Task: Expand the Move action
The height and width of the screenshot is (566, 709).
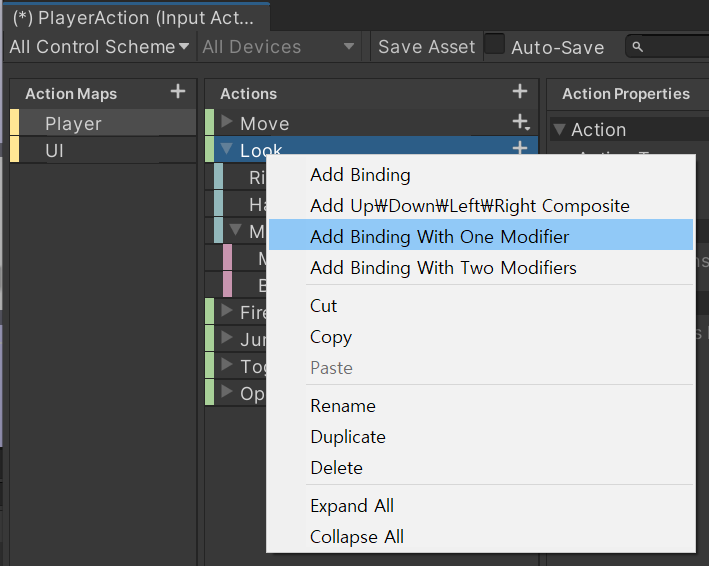Action: coord(227,123)
